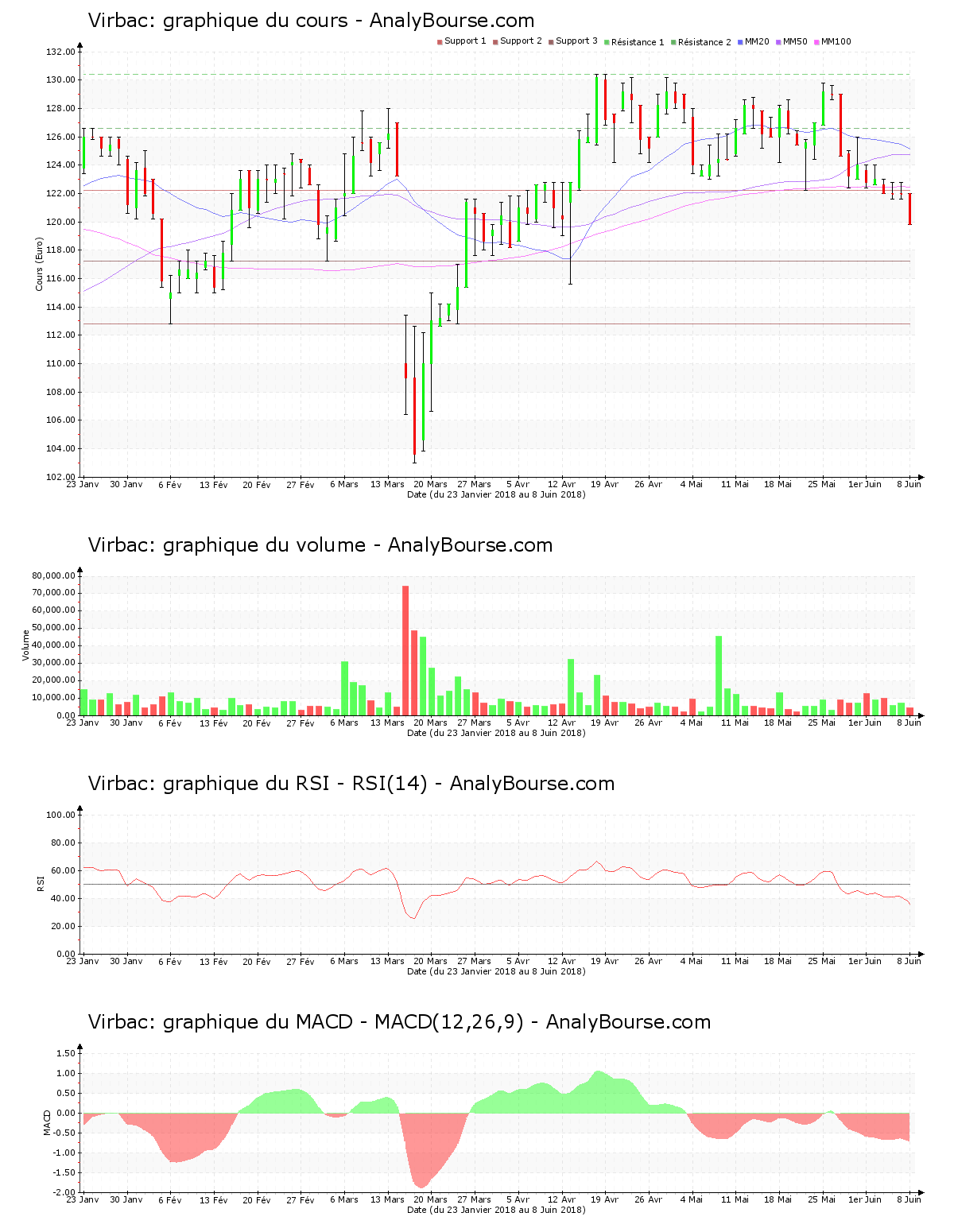Screen dimensions: 954x1232
Task: Click the purple MM50 legend swatch
Action: pyautogui.click(x=779, y=41)
